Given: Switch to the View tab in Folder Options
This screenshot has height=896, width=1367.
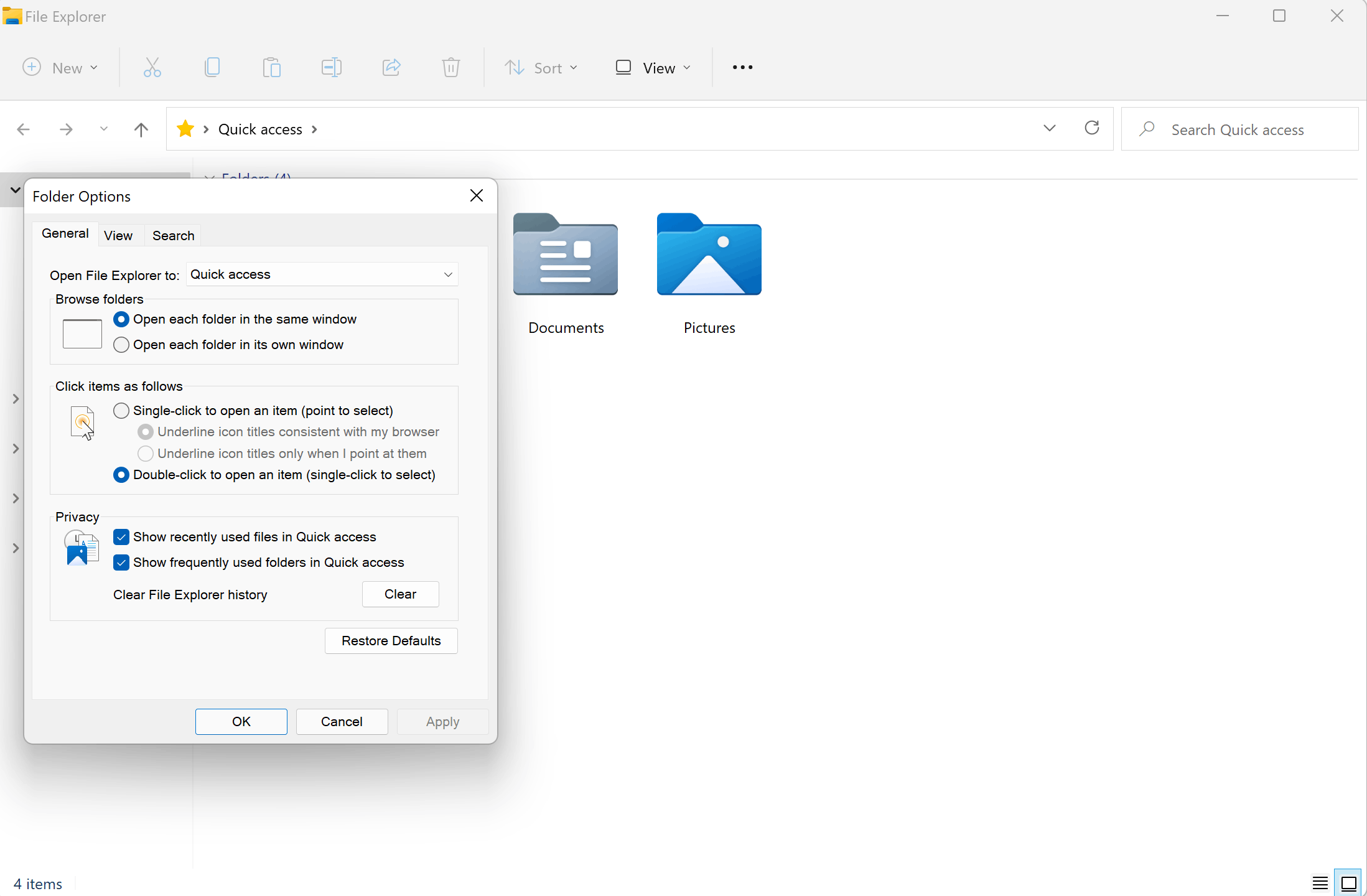Looking at the screenshot, I should (118, 236).
